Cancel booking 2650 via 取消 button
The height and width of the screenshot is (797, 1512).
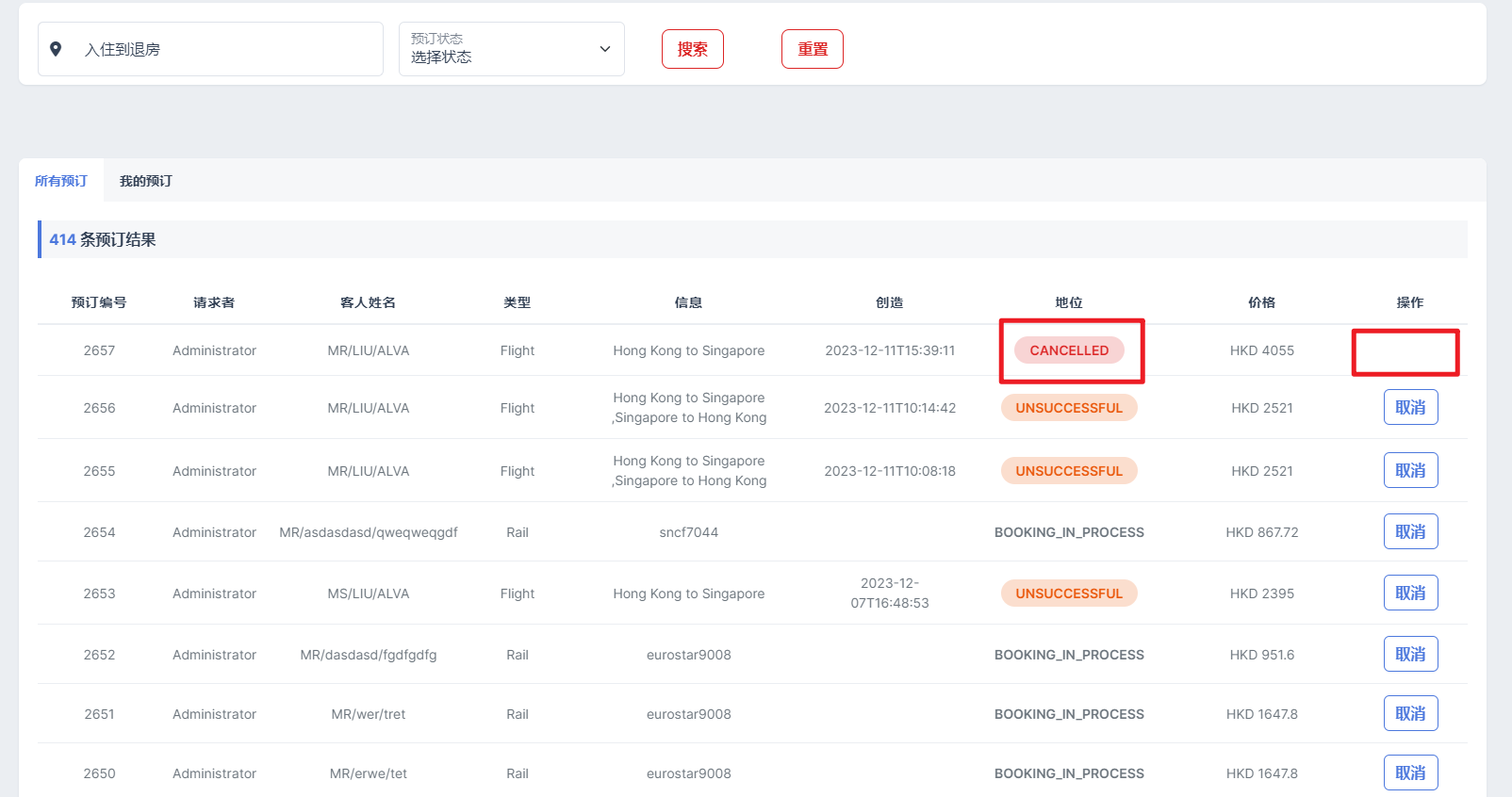[x=1410, y=773]
